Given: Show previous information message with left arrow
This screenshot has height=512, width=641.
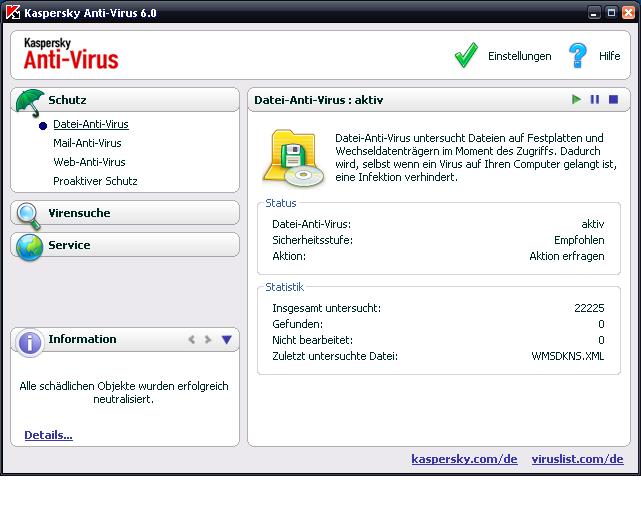Looking at the screenshot, I should 191,339.
